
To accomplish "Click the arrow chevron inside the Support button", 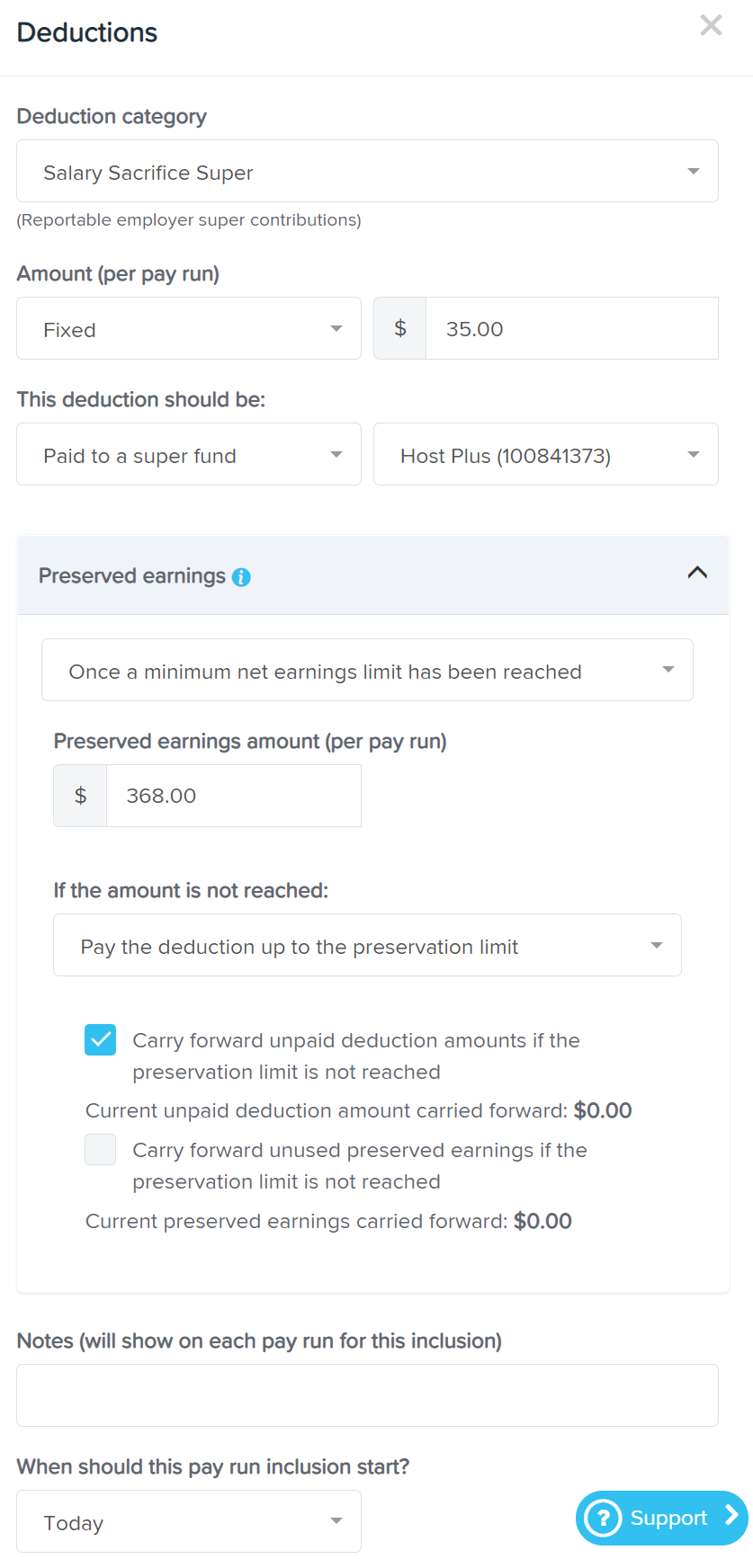I will pos(731,1518).
